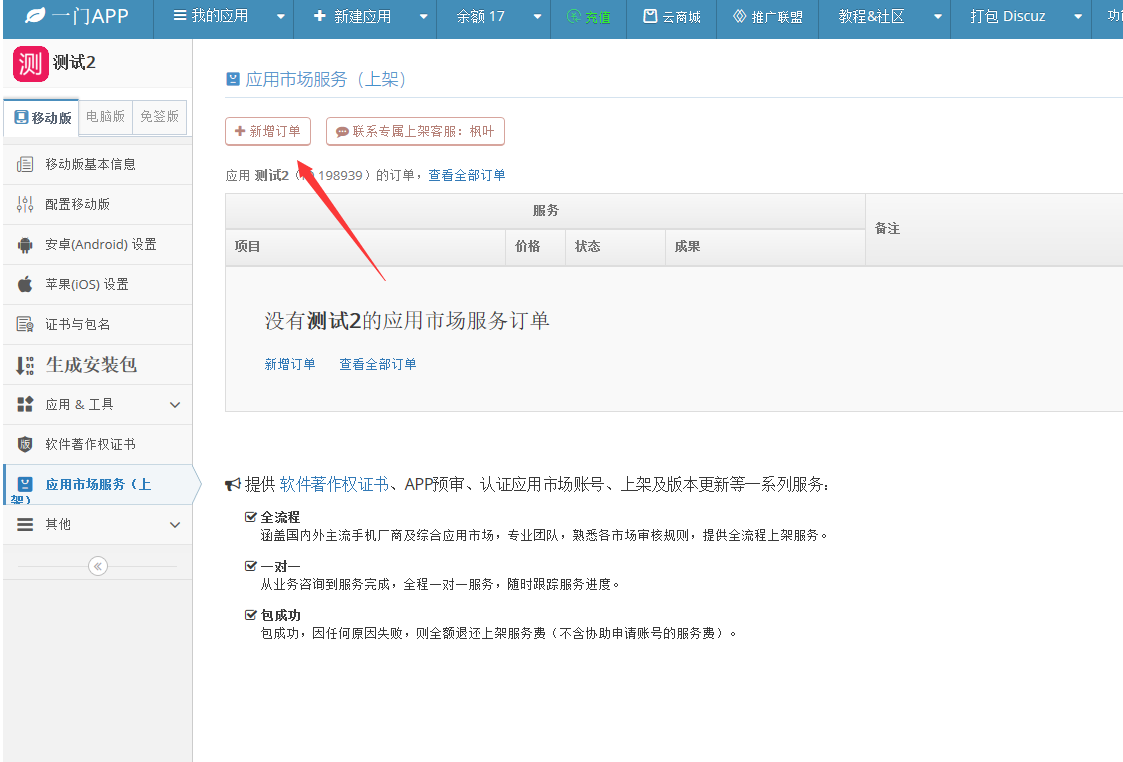This screenshot has height=762, width=1123.
Task: Click the 移动版 tab device icon
Action: [21, 117]
